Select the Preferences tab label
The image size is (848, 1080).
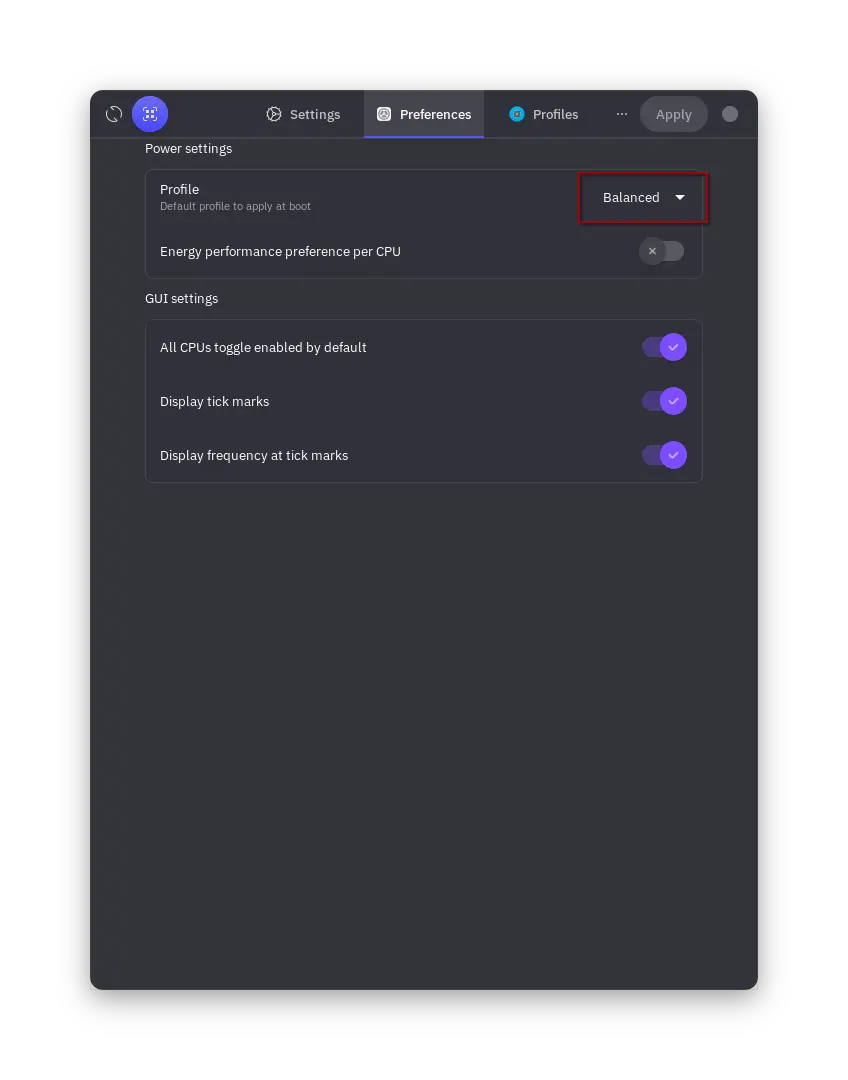pyautogui.click(x=435, y=114)
